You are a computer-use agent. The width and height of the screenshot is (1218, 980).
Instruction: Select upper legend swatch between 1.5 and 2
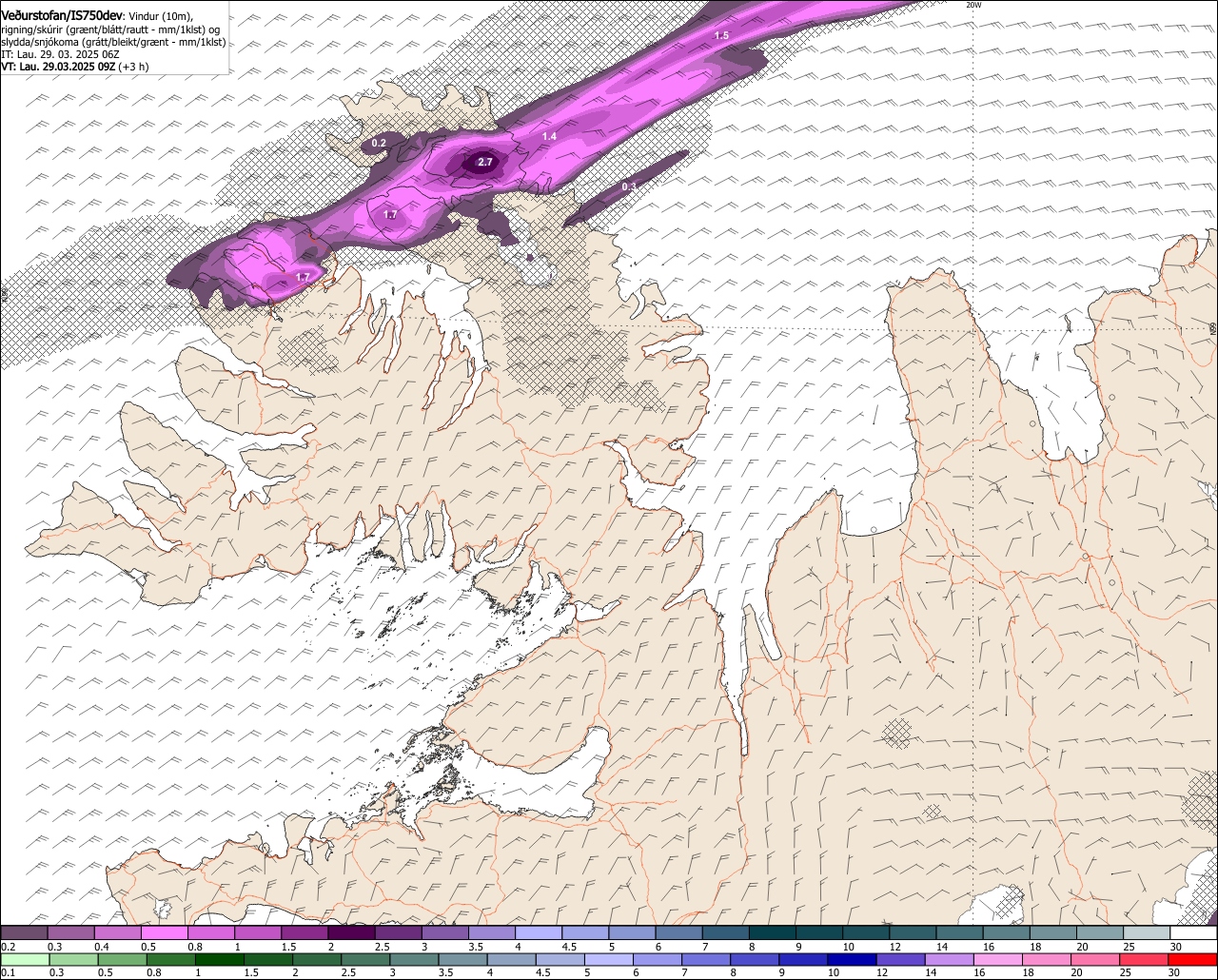(x=304, y=933)
